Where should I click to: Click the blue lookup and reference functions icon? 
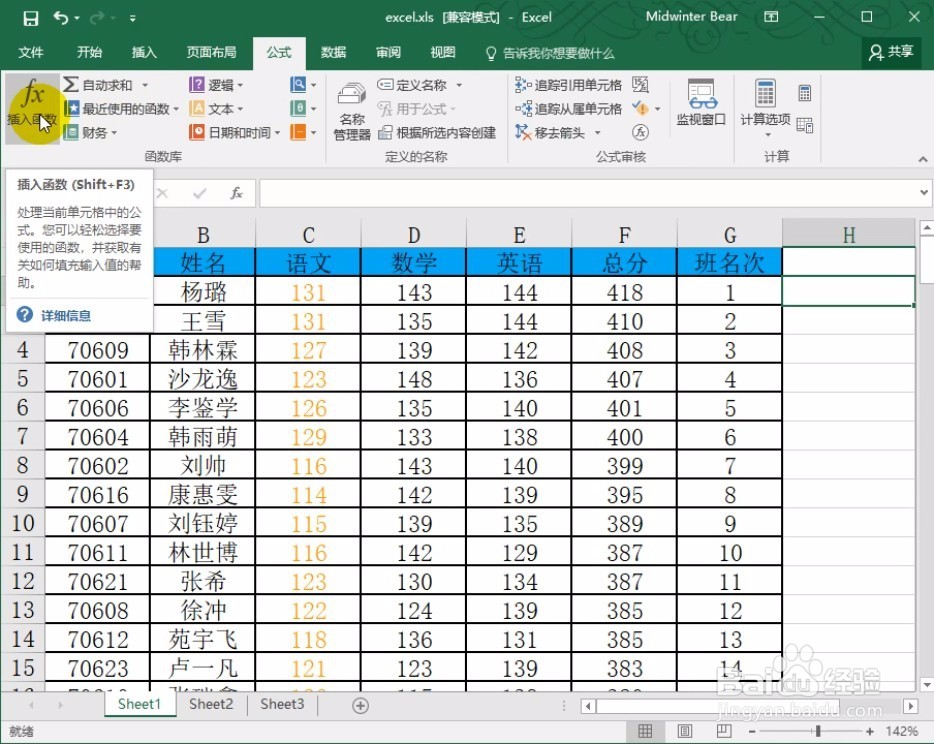coord(298,85)
